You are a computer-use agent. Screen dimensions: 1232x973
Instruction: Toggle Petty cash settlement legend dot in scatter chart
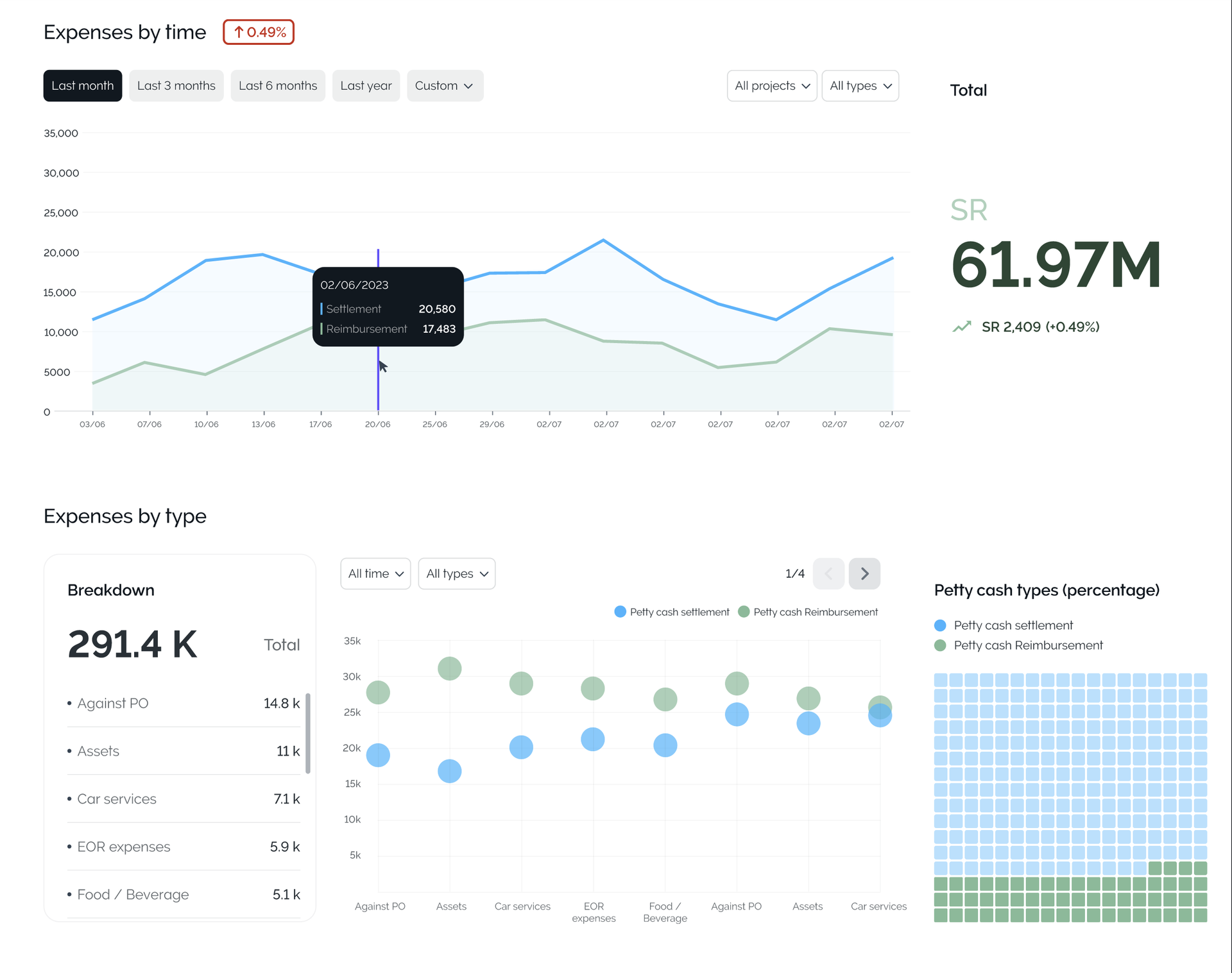(x=620, y=612)
